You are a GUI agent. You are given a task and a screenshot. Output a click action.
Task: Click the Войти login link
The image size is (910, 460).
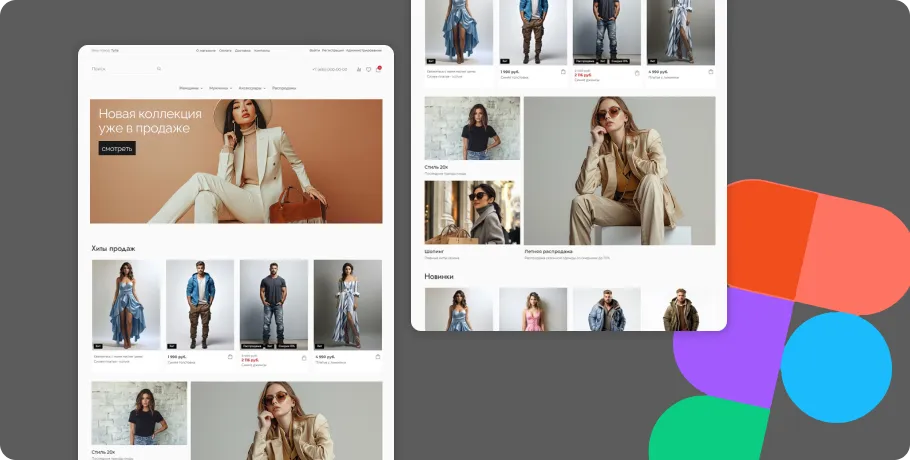tap(315, 50)
